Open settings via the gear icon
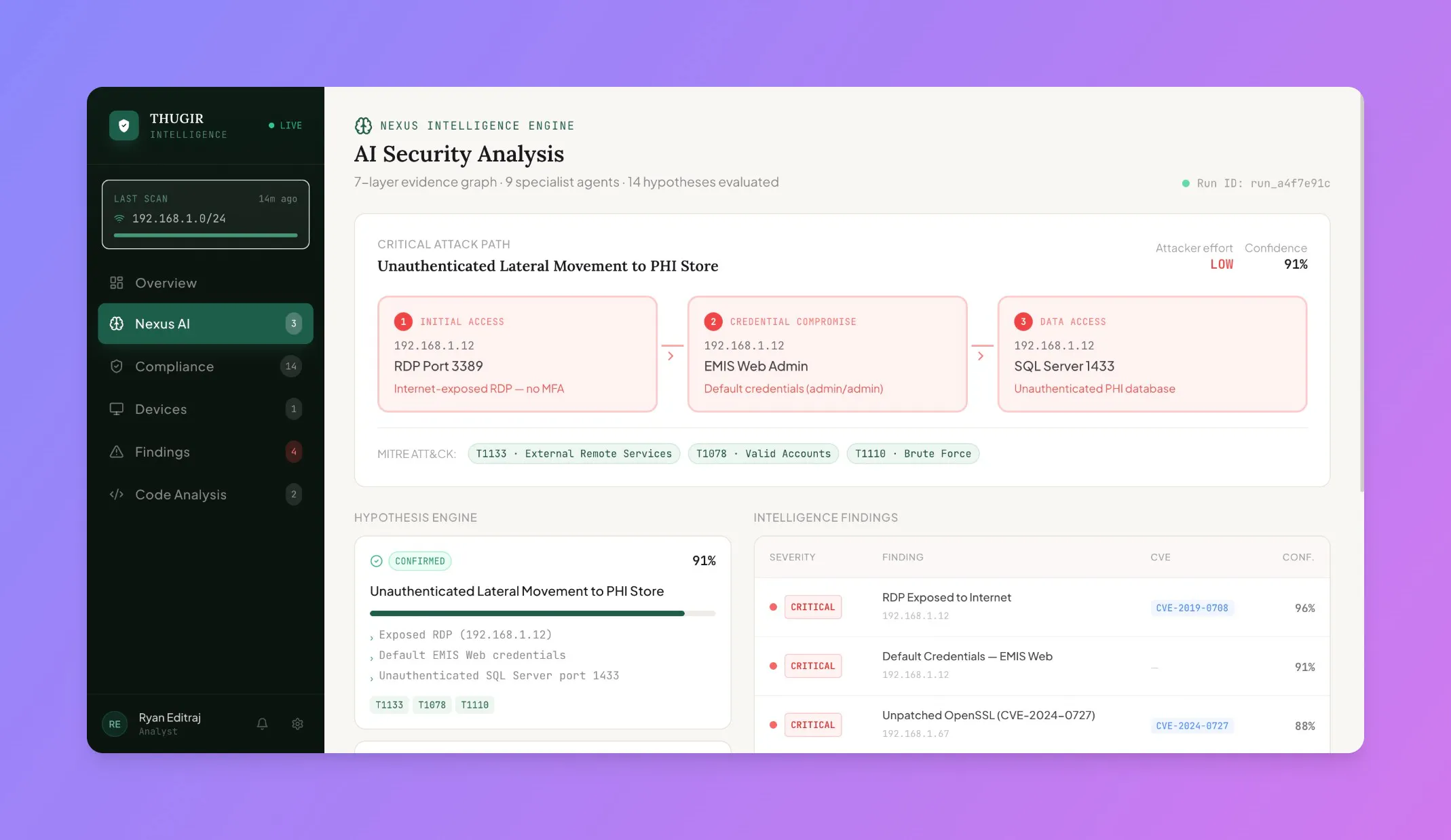Viewport: 1451px width, 840px height. (297, 723)
